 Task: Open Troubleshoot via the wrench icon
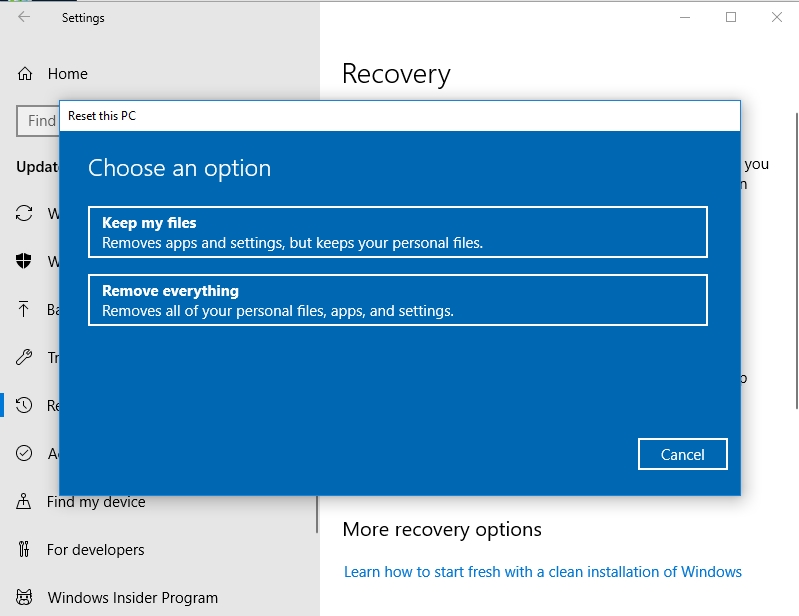(x=24, y=358)
